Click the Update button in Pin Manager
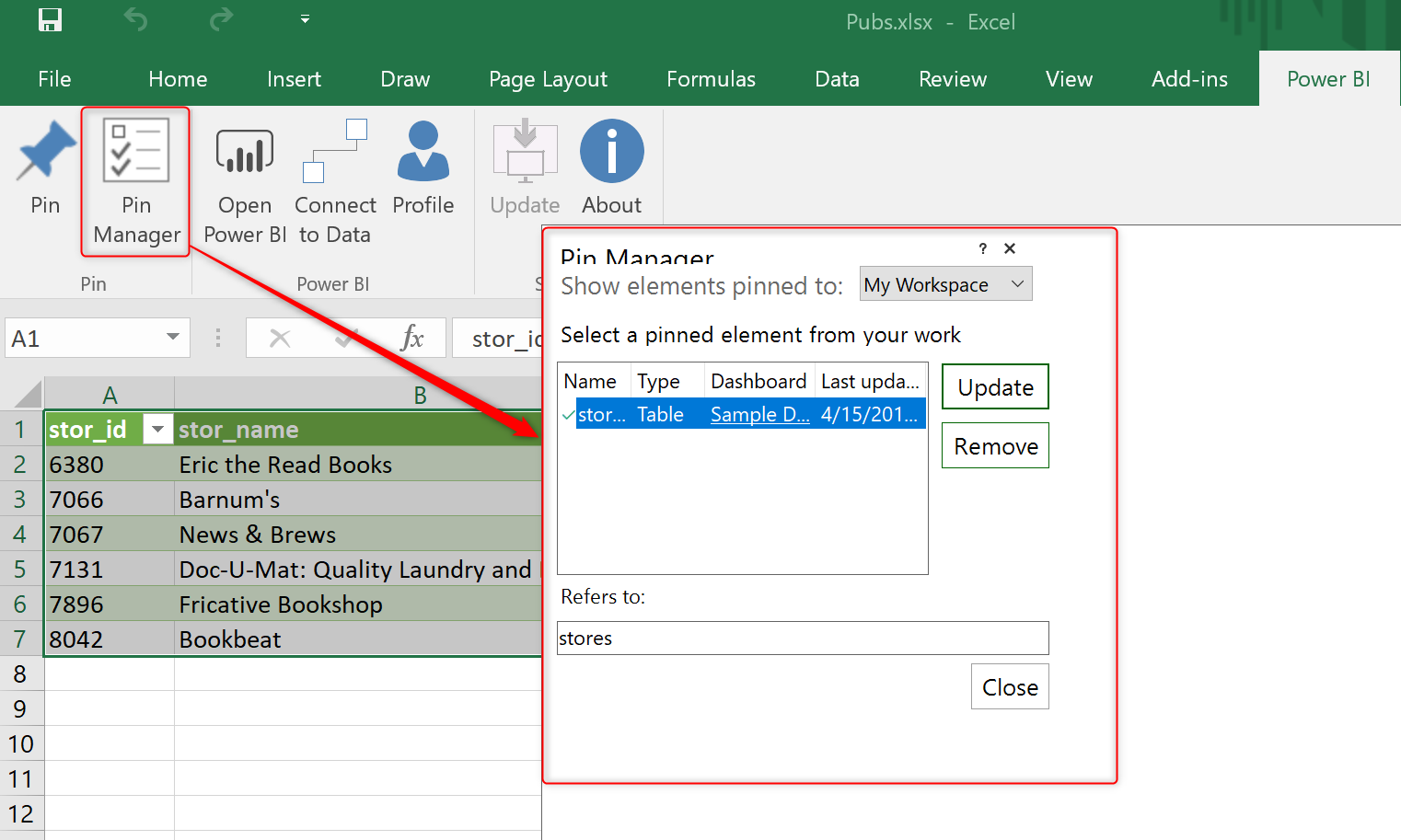 tap(995, 387)
